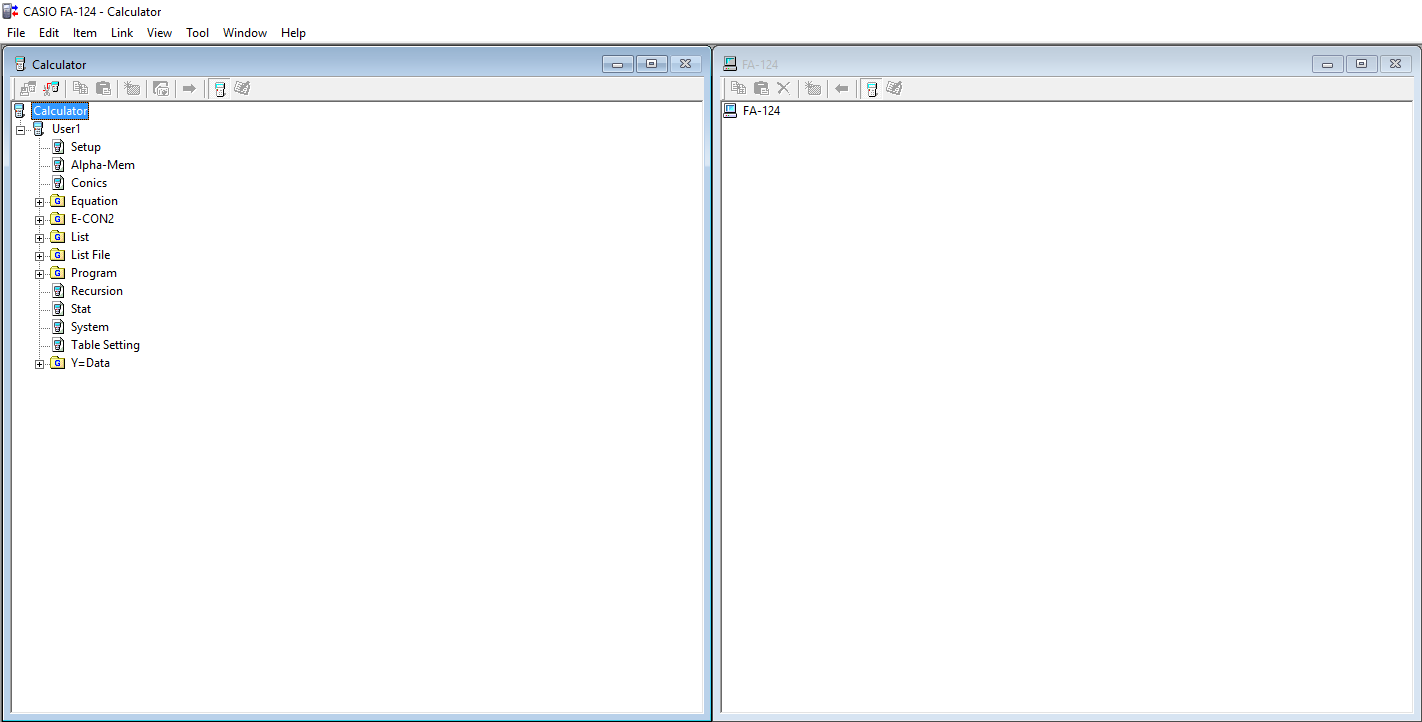The image size is (1422, 722).
Task: Open the Item menu
Action: (x=85, y=33)
